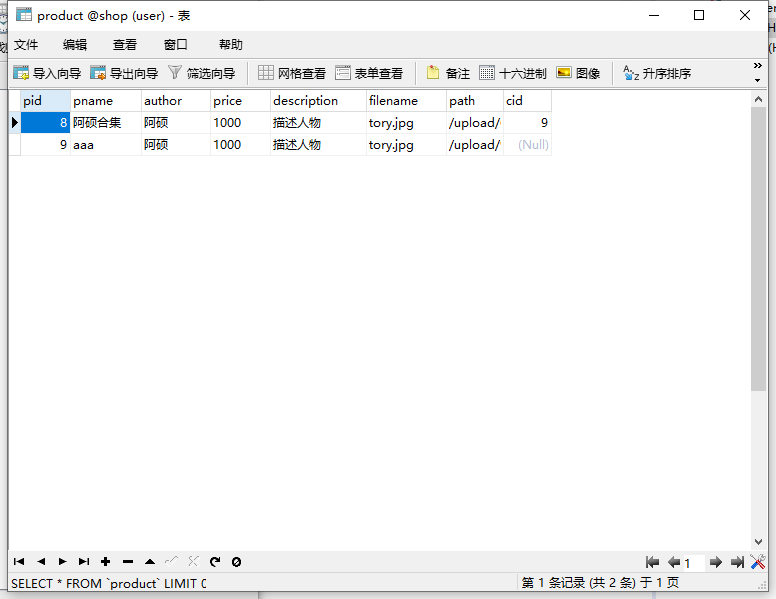The width and height of the screenshot is (776, 599).
Task: Open the Import Wizard (导入向导)
Action: pos(47,73)
